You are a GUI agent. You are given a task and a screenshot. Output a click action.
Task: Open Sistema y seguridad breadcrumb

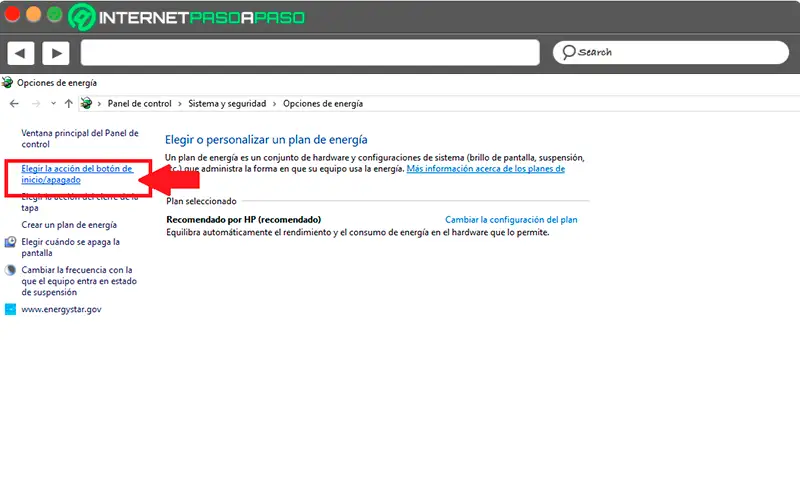tap(227, 104)
